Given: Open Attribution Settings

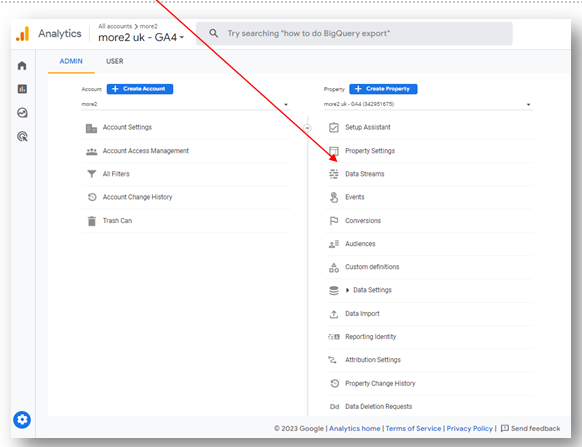Looking at the screenshot, I should coord(373,360).
